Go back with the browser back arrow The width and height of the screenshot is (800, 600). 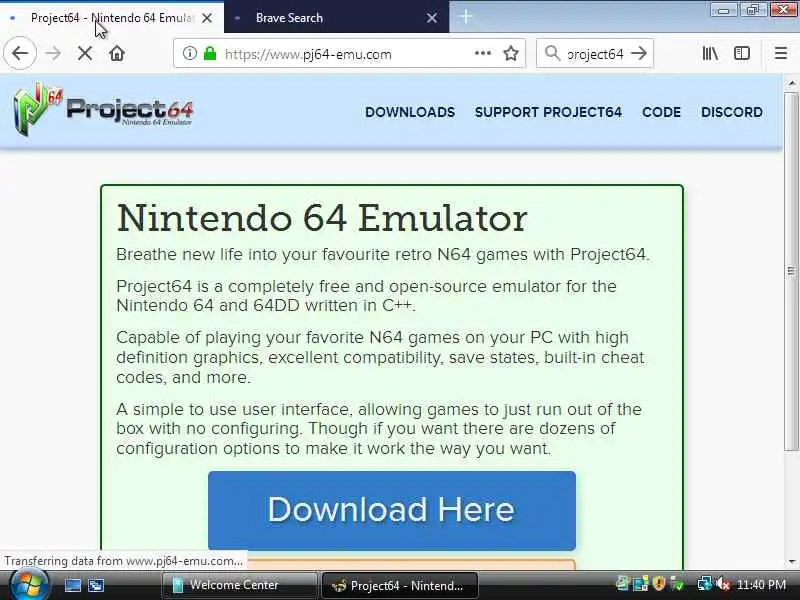click(x=20, y=53)
